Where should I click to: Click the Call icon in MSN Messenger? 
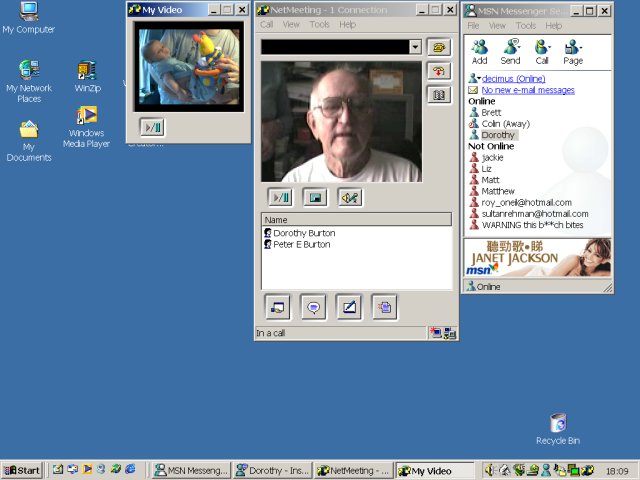pyautogui.click(x=542, y=52)
